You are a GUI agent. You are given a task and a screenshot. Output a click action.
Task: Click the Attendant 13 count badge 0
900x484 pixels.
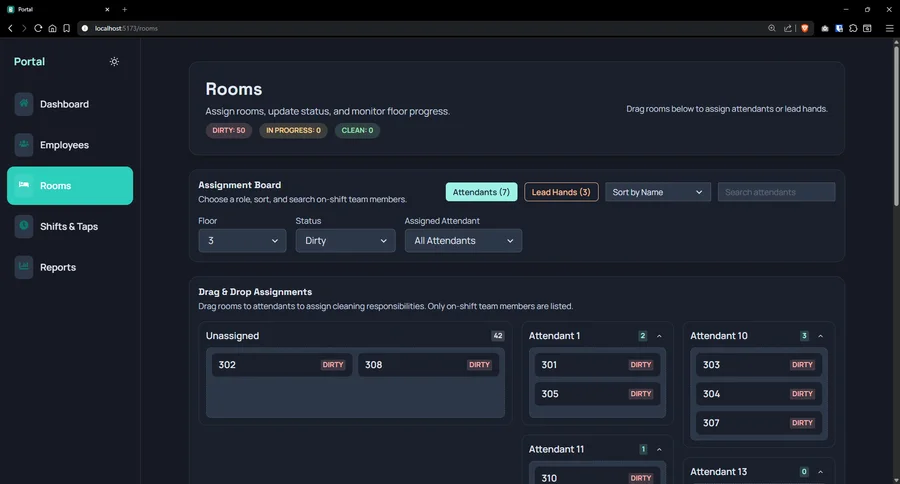[804, 471]
